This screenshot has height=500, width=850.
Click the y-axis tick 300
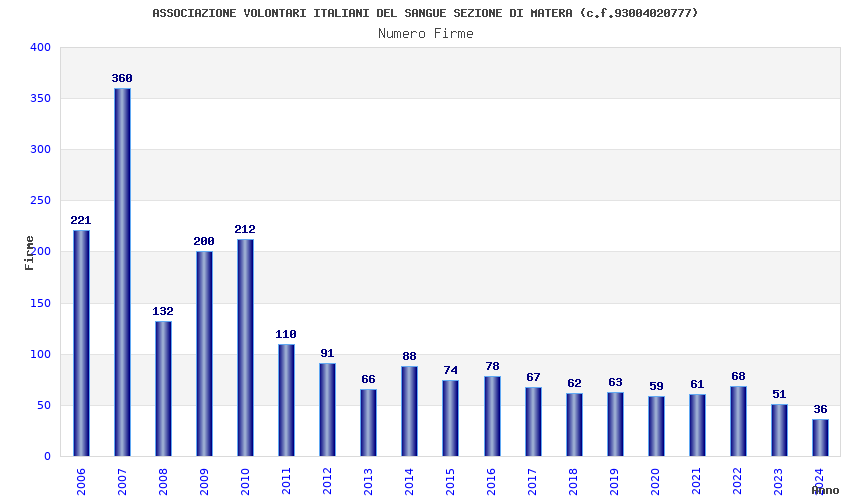(x=40, y=150)
